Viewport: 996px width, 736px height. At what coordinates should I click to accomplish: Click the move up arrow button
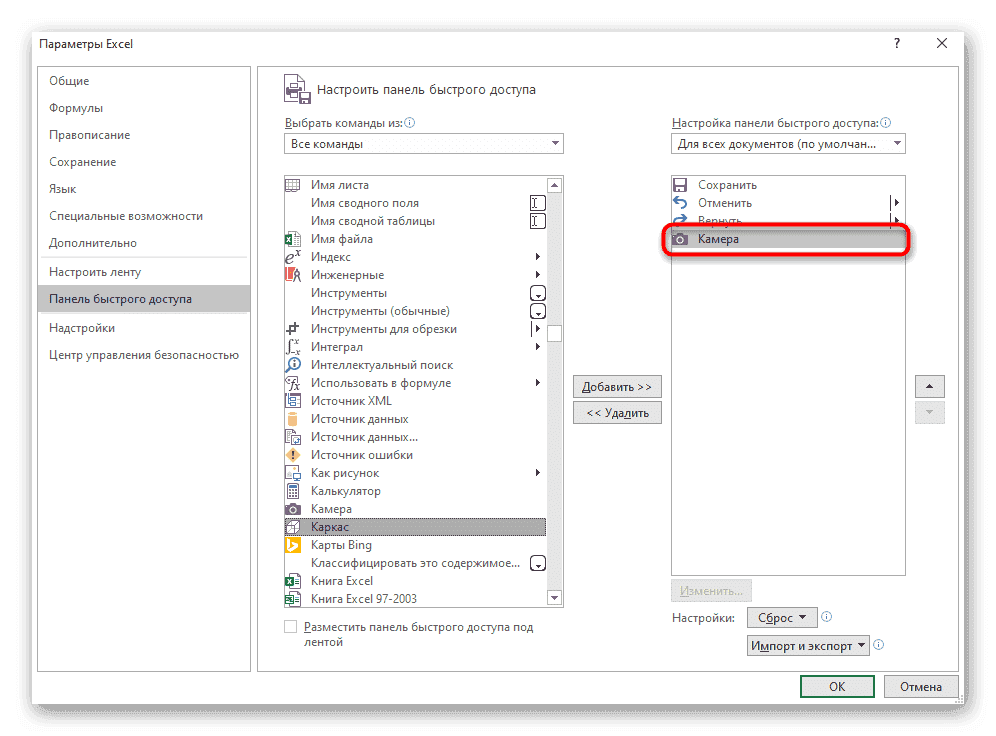coord(929,387)
